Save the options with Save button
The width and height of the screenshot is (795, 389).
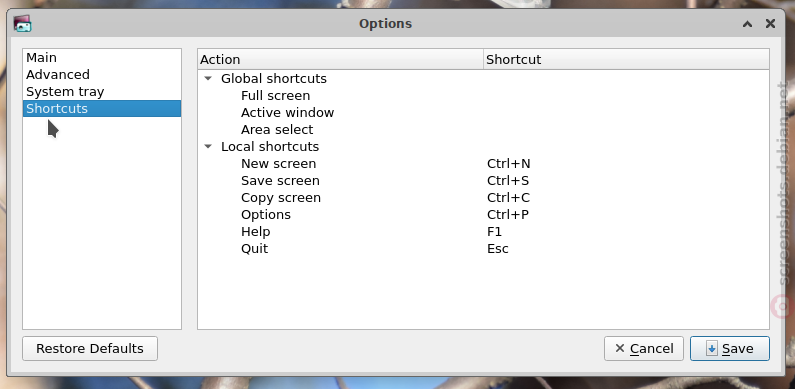tap(730, 348)
